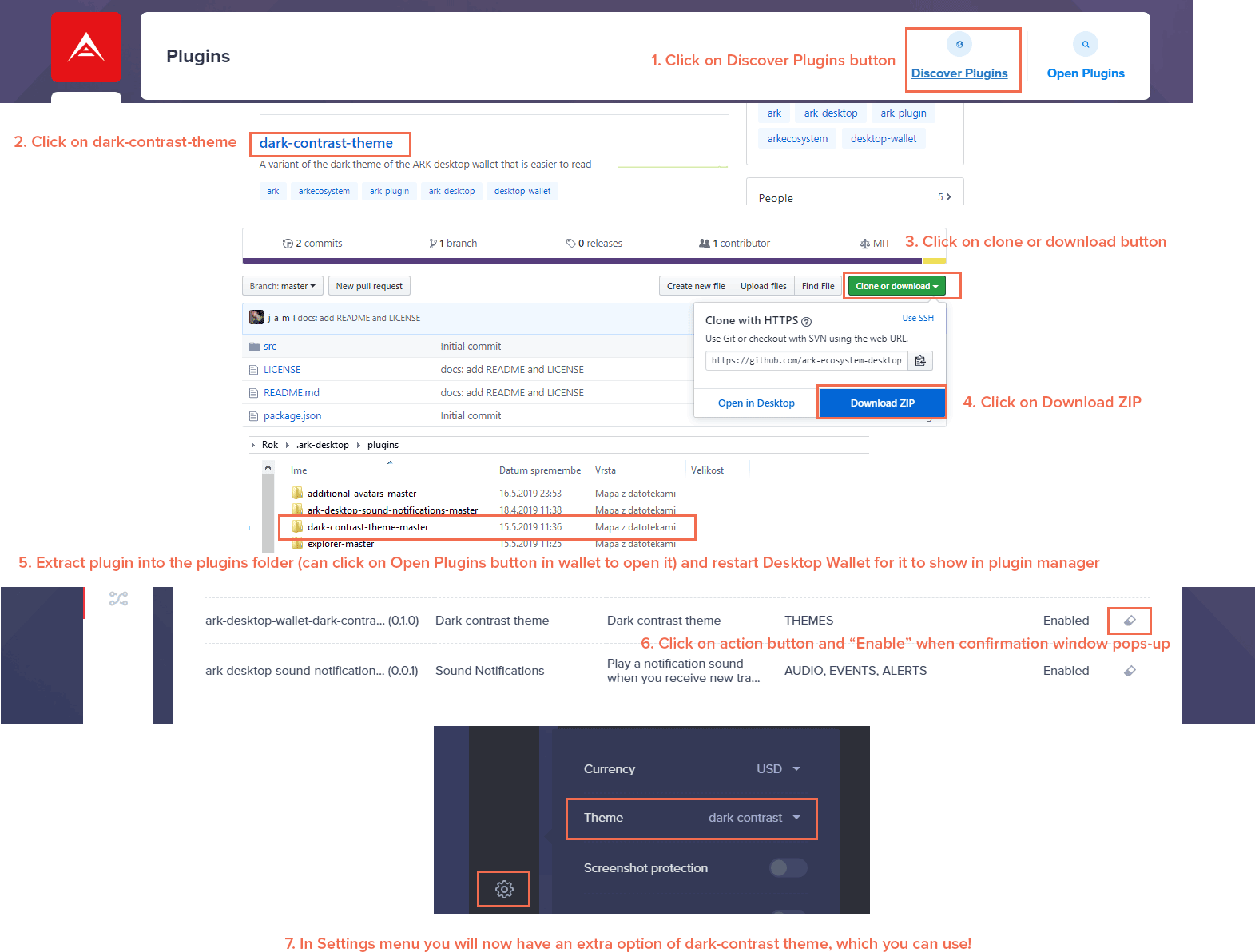Expand the People section chevron
1255x952 pixels.
pos(948,197)
